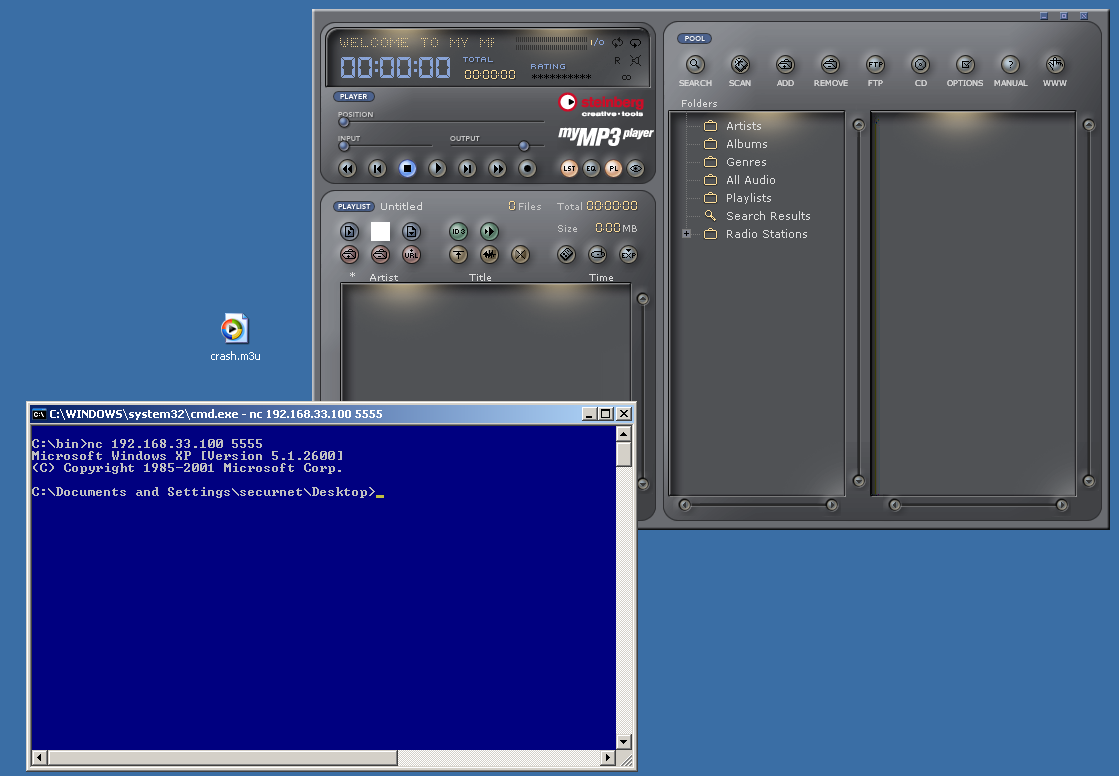Click the Time column header in Playlist

coord(601,277)
